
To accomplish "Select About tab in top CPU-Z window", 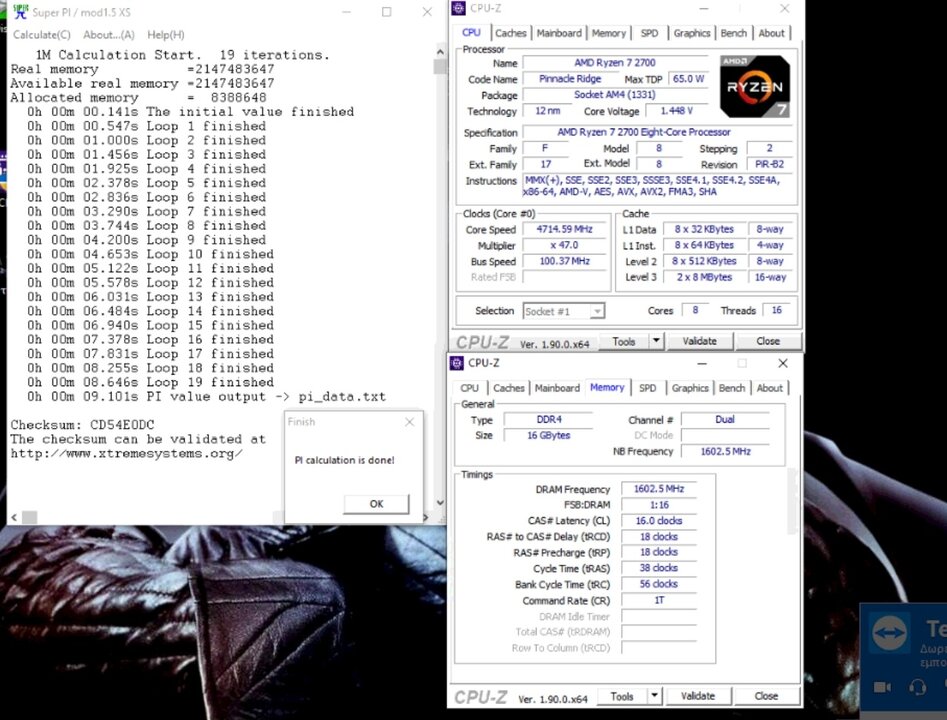I will click(772, 33).
